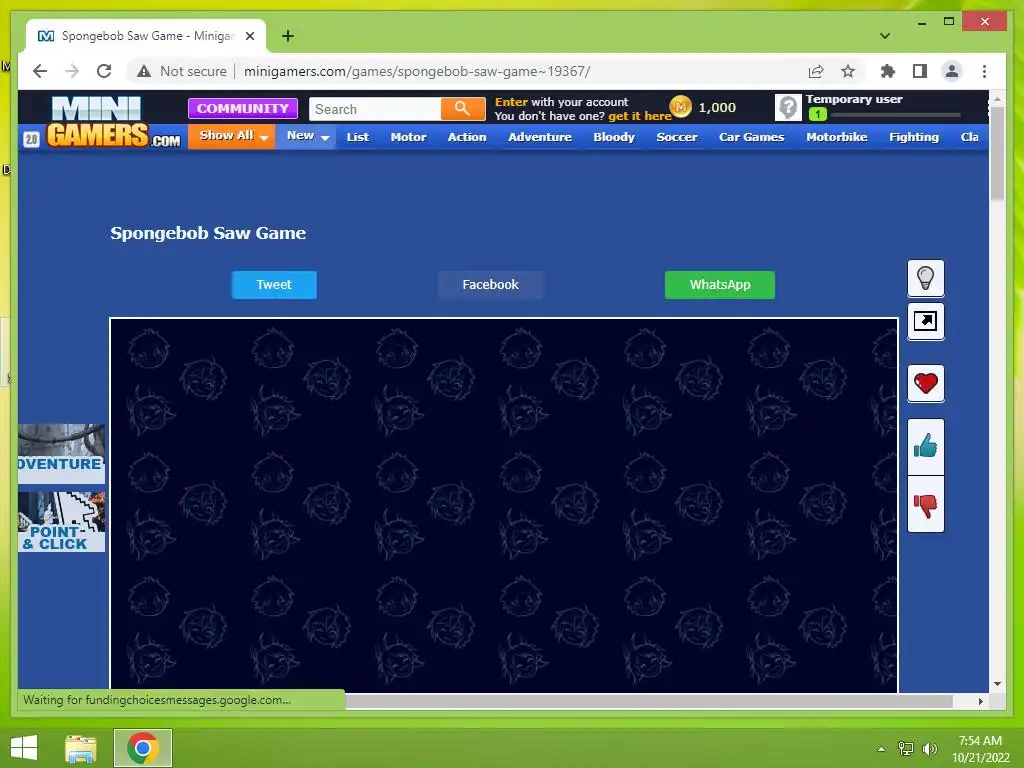Click the MiniGamers.com logo
The width and height of the screenshot is (1024, 768).
(112, 121)
